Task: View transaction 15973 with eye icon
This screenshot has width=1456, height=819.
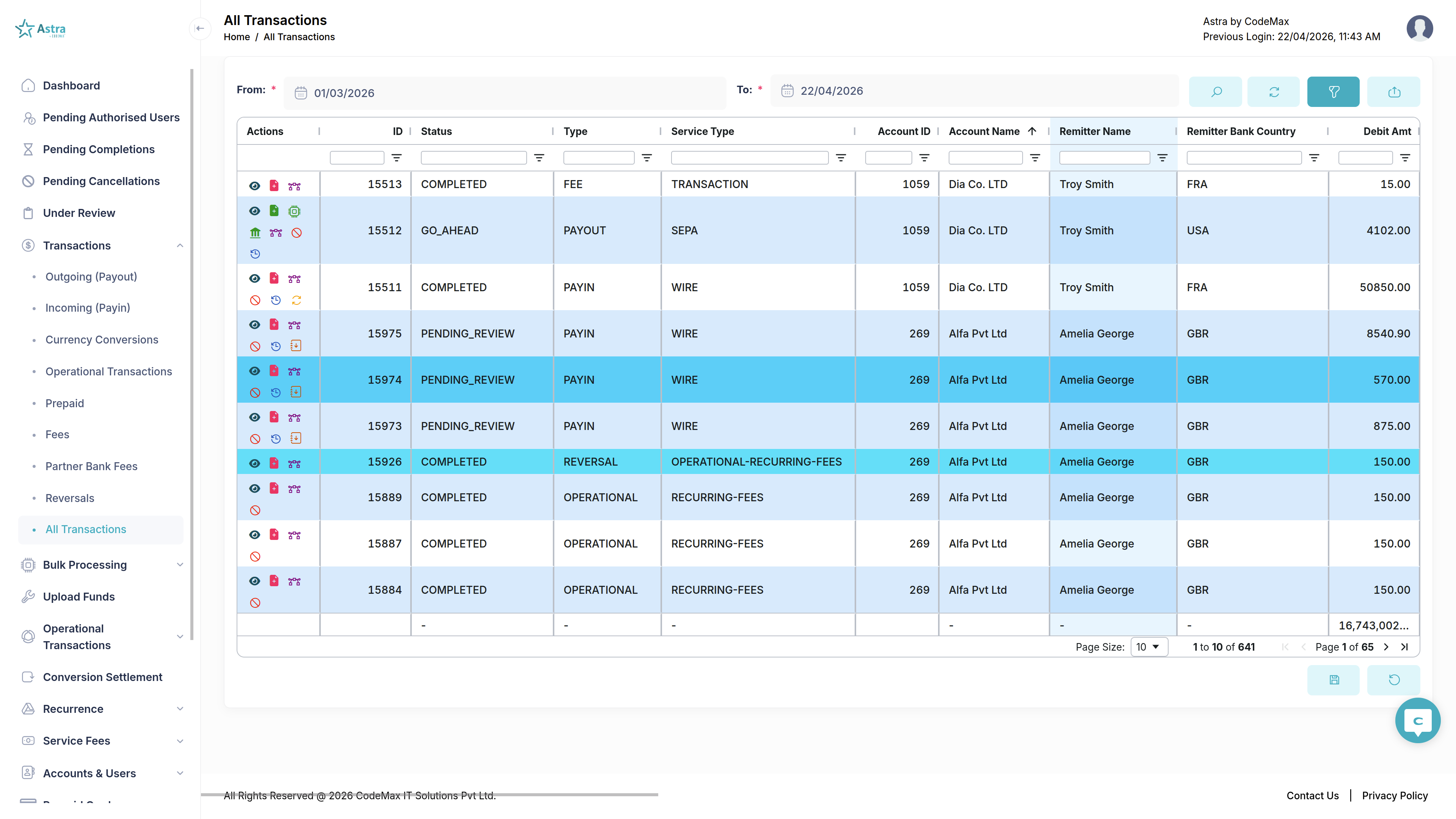Action: click(x=255, y=418)
